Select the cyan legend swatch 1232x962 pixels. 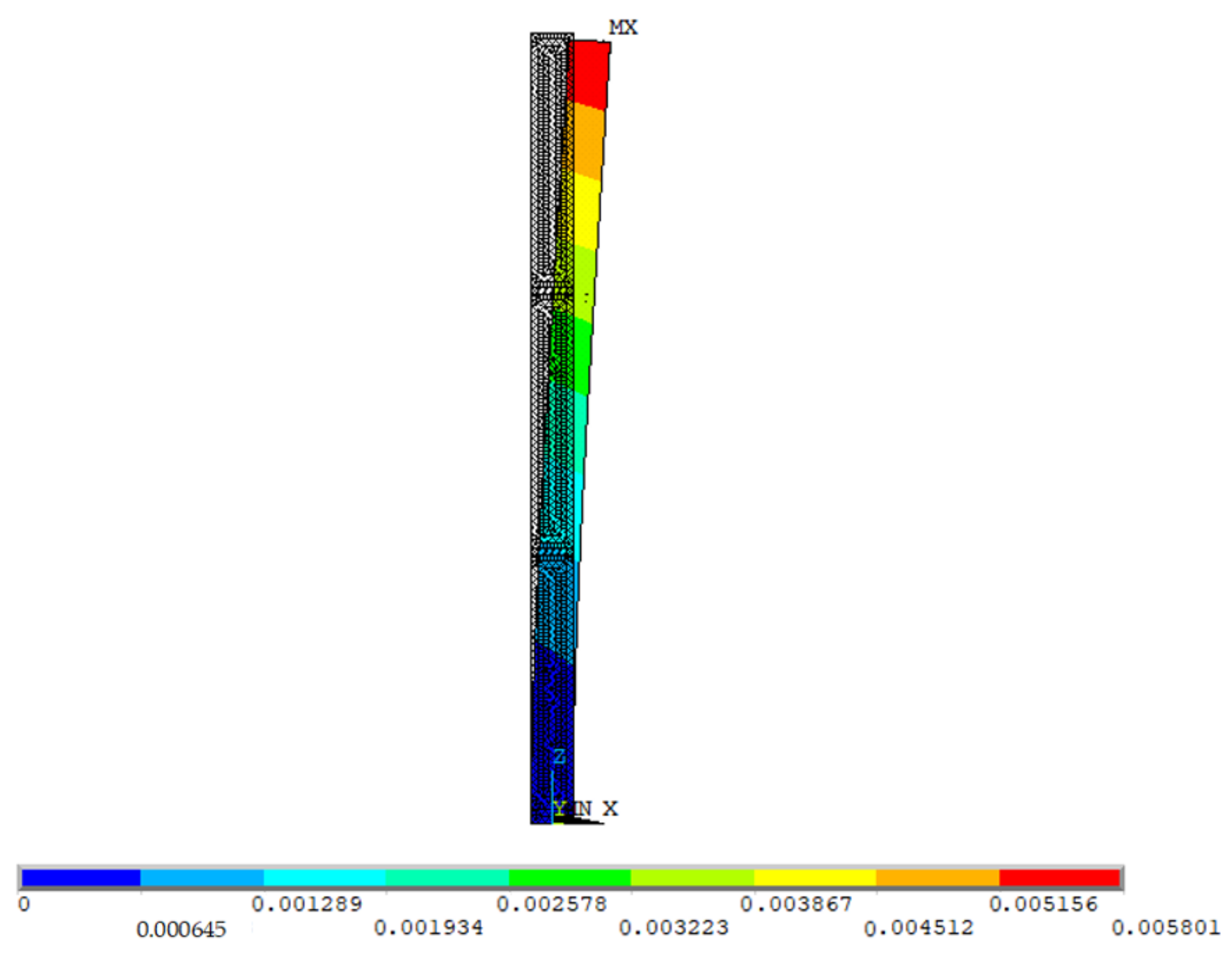tap(325, 878)
